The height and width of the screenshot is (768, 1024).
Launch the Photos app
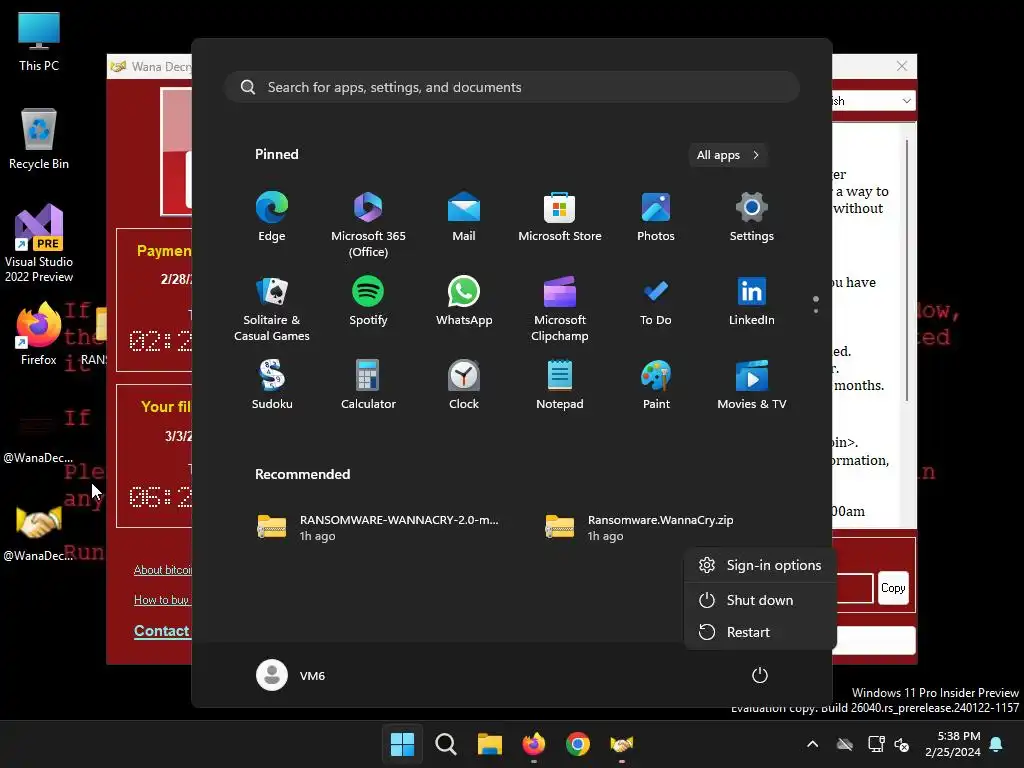click(656, 217)
